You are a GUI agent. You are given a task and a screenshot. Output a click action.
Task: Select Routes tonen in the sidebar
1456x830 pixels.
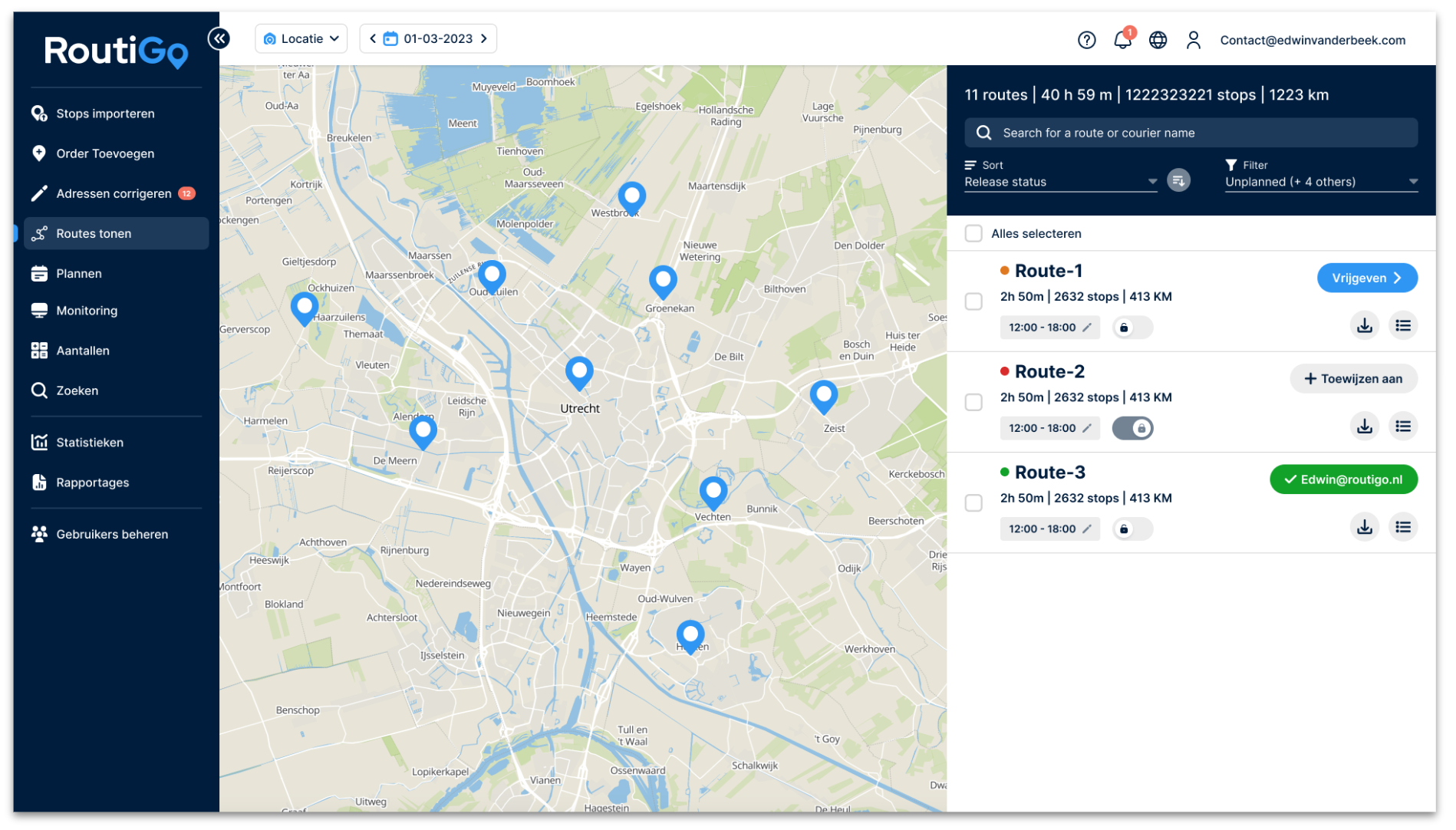click(94, 233)
